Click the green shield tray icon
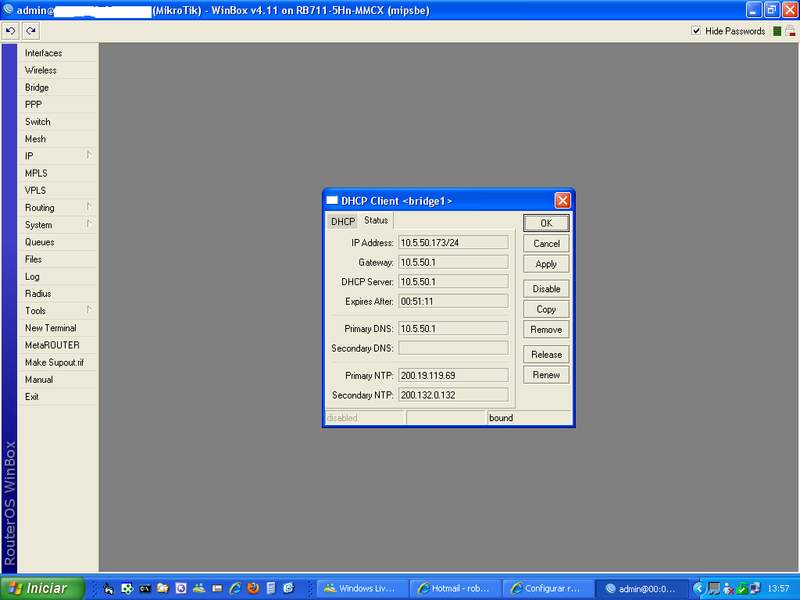Image resolution: width=800 pixels, height=600 pixels. (742, 588)
